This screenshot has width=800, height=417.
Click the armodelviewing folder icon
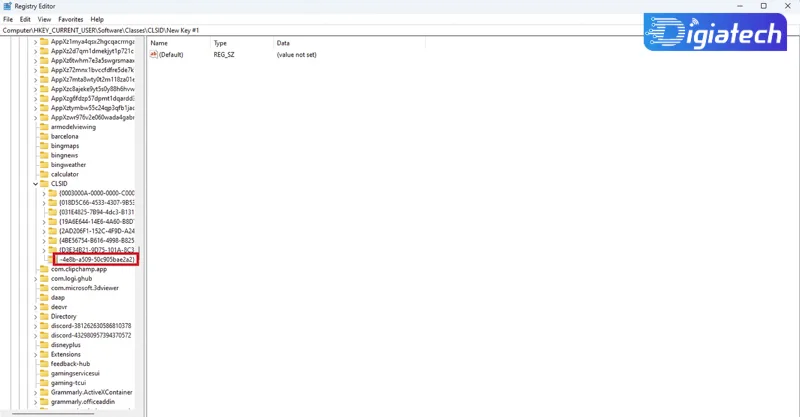click(44, 127)
